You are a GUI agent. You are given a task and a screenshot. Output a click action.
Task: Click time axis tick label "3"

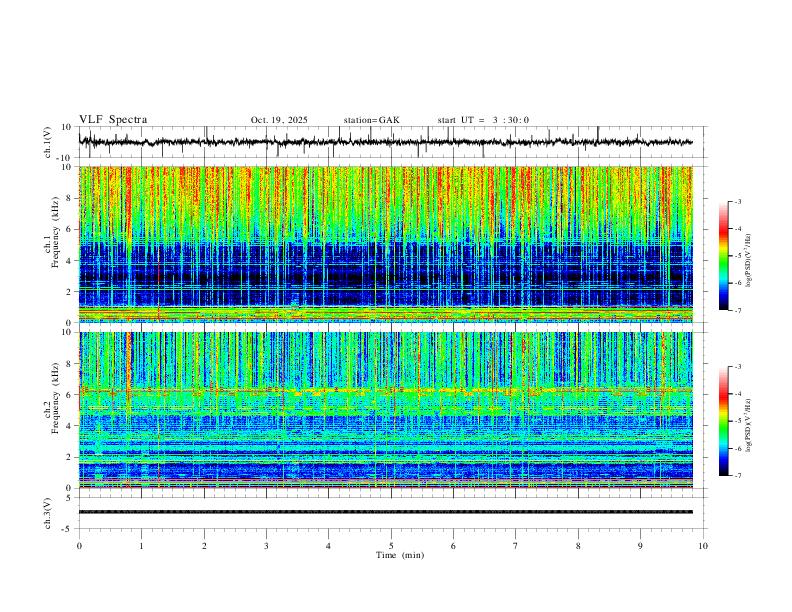(x=267, y=546)
